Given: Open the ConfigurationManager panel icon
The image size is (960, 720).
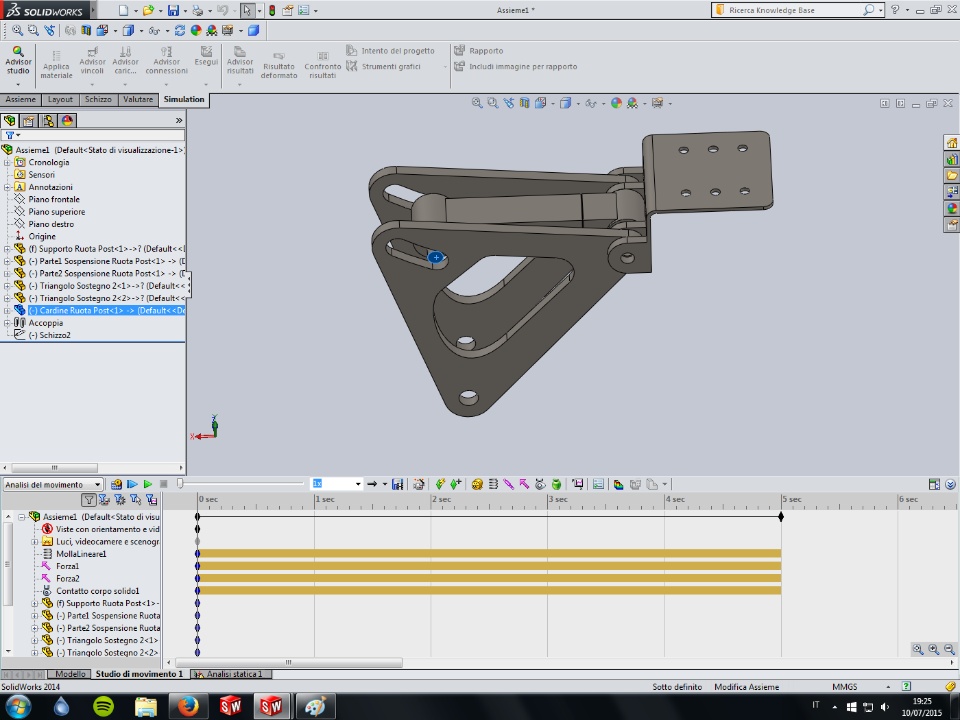Looking at the screenshot, I should [47, 120].
